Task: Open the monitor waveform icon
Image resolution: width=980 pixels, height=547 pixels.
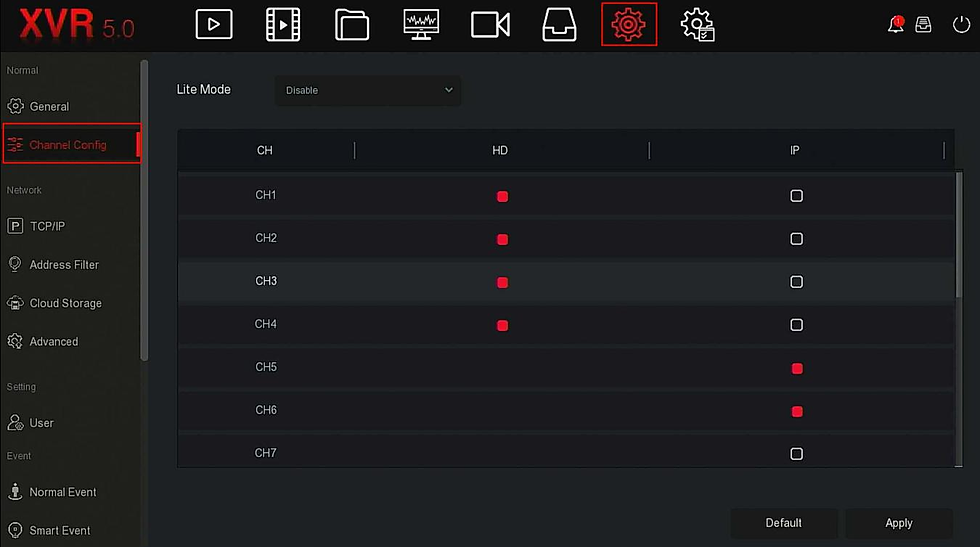Action: click(421, 24)
